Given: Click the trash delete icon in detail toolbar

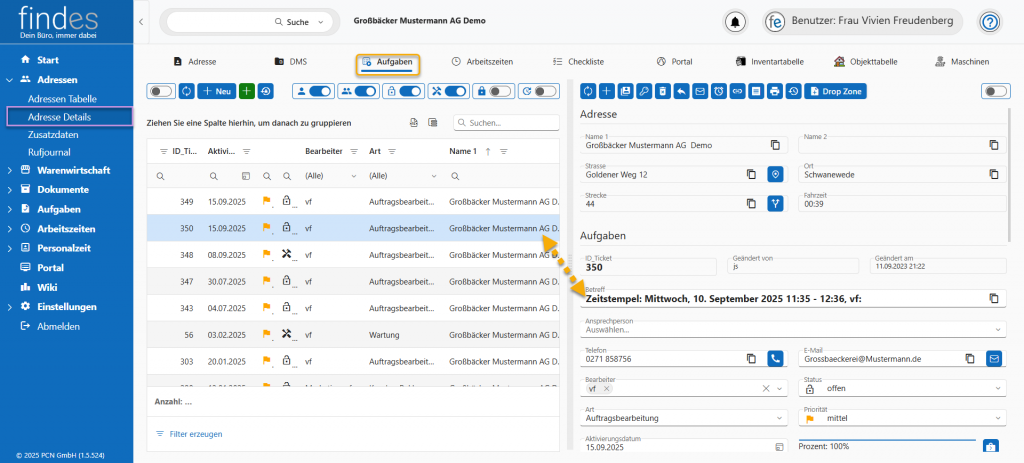Looking at the screenshot, I should [661, 91].
